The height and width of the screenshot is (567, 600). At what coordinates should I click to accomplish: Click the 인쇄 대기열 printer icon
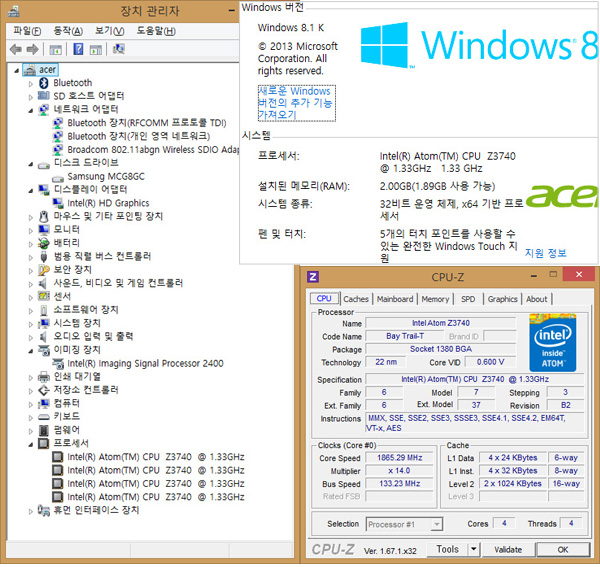44,377
